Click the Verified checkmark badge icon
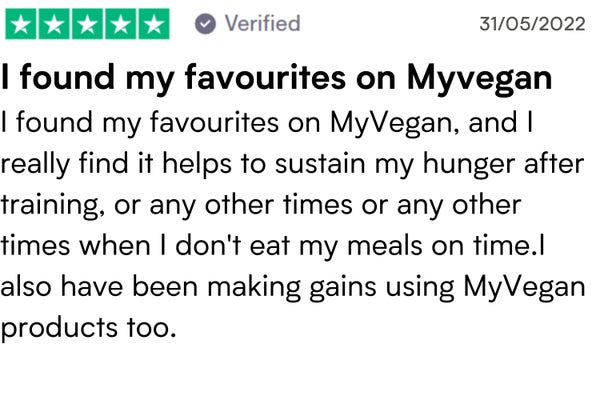Screen dimensions: 600x400 [205, 24]
